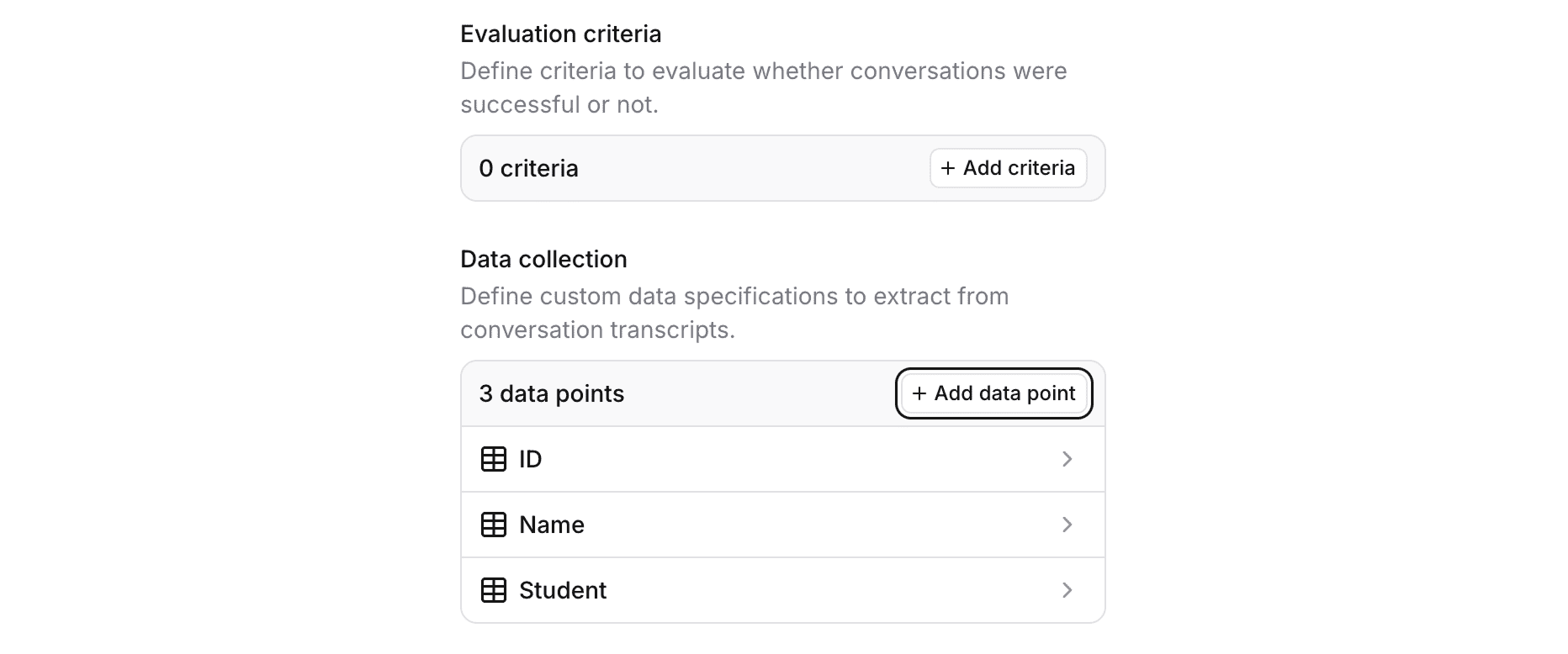Expand the ID data point chevron
Image resolution: width=1568 pixels, height=654 pixels.
pyautogui.click(x=1067, y=459)
